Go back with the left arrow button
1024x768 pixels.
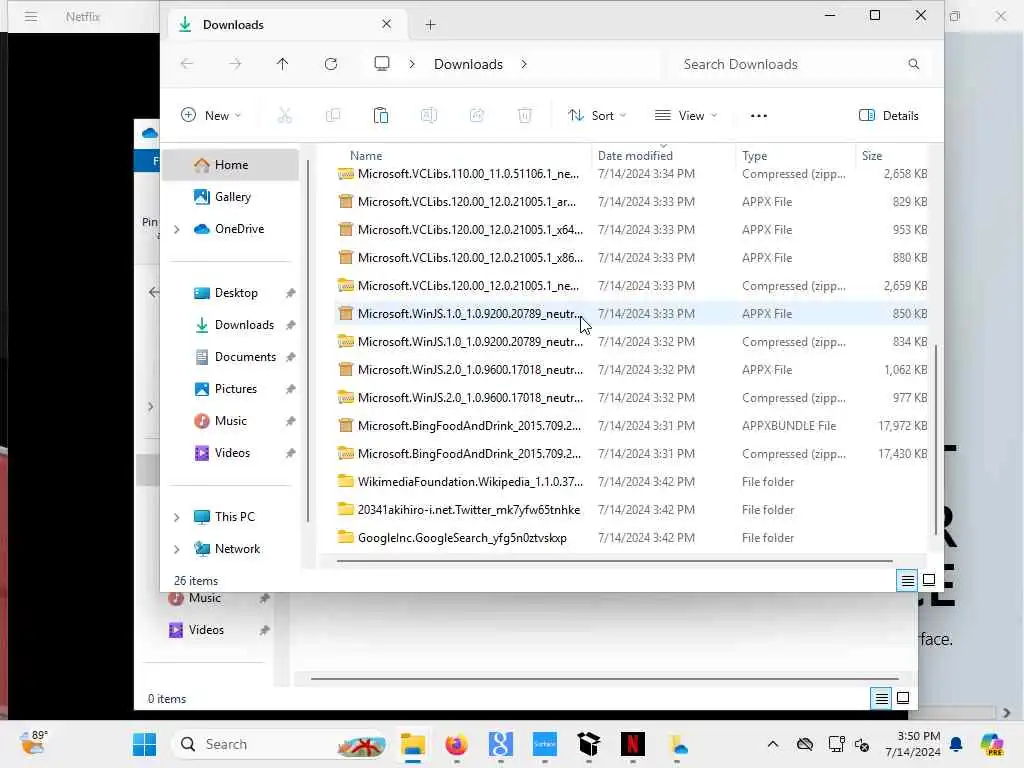(x=187, y=64)
